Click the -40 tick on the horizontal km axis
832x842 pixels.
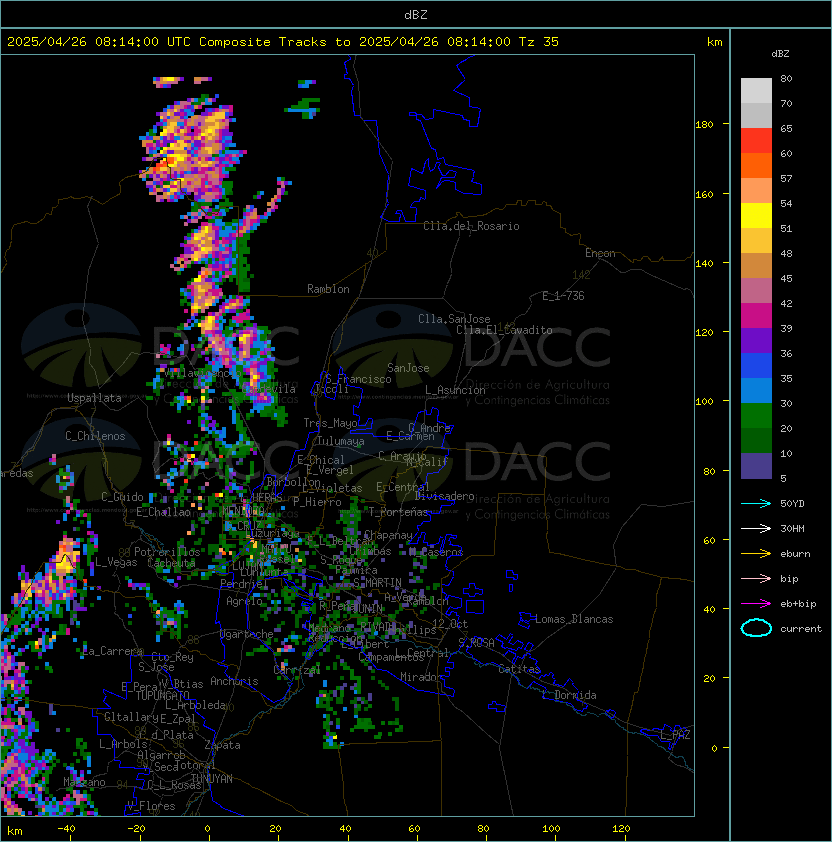tap(66, 829)
